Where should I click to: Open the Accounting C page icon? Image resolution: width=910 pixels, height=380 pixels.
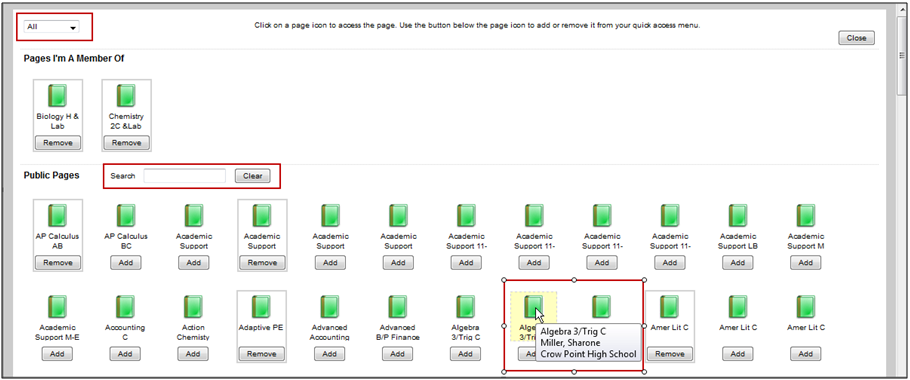coord(125,307)
